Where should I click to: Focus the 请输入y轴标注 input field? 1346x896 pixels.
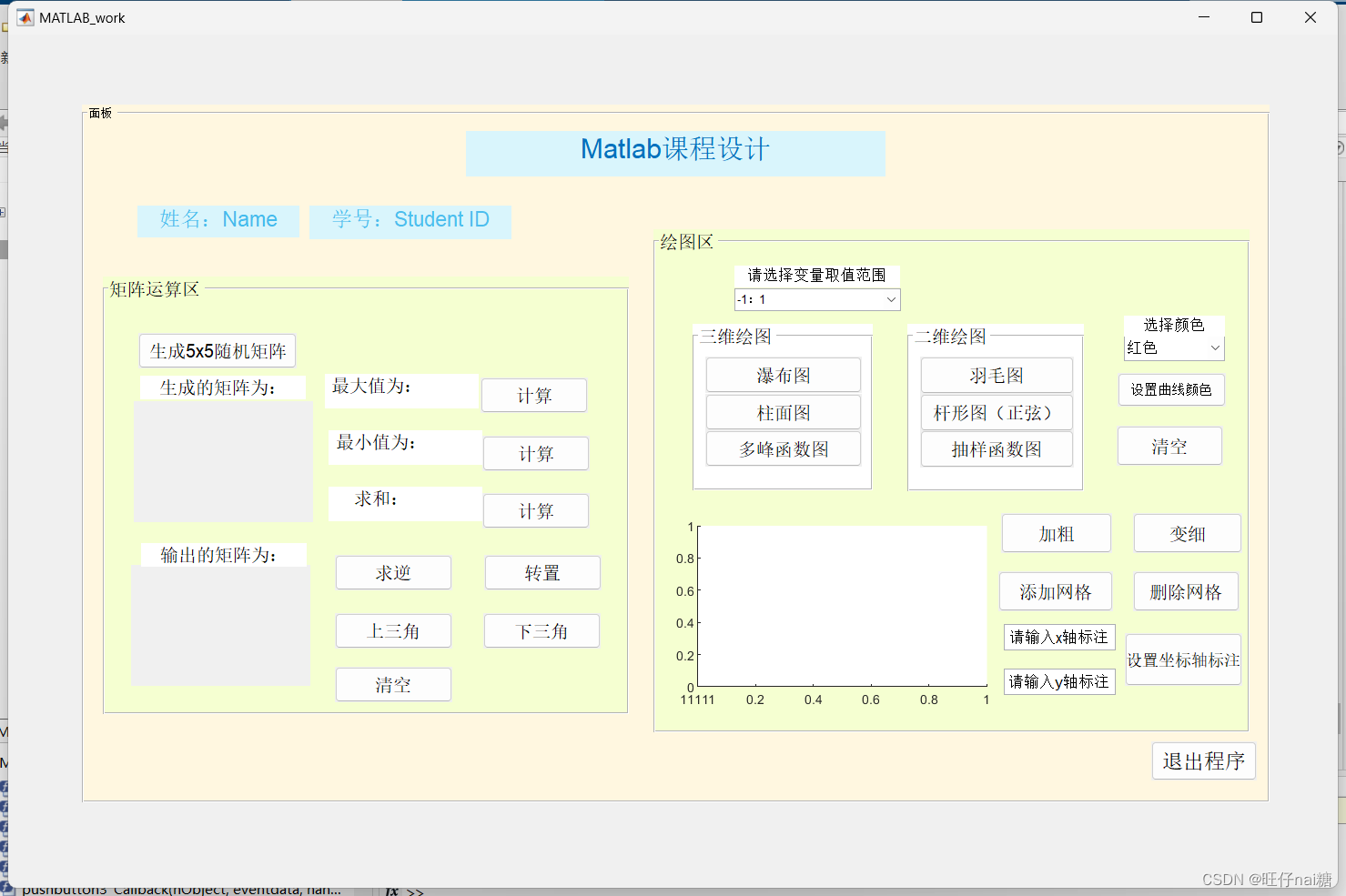1059,681
